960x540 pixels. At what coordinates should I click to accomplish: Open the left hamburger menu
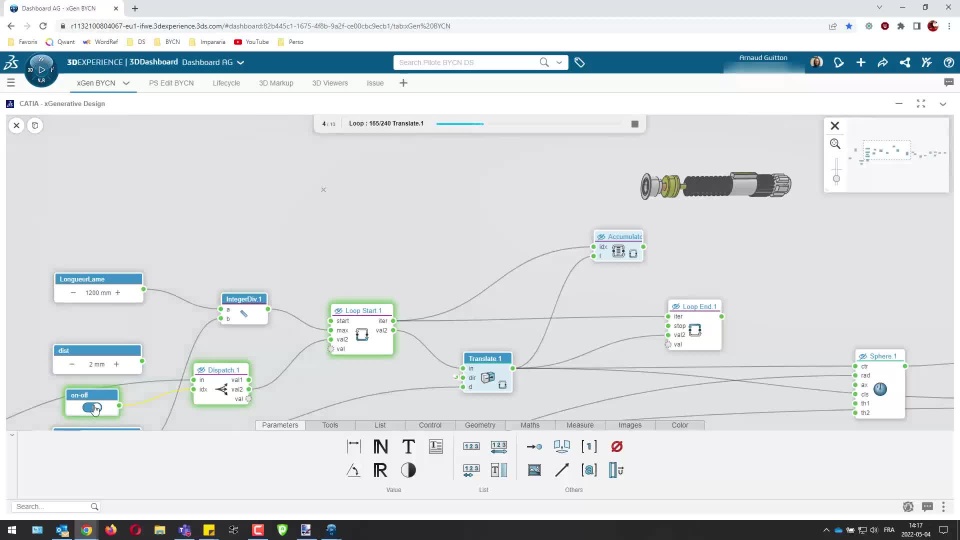coord(11,83)
